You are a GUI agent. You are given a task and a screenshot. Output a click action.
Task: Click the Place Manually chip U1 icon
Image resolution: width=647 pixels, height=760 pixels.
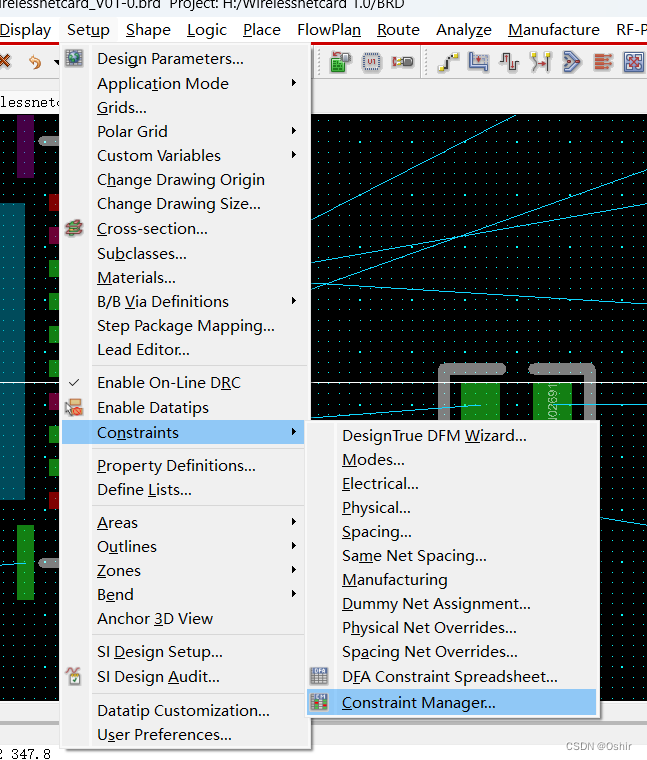[x=371, y=62]
